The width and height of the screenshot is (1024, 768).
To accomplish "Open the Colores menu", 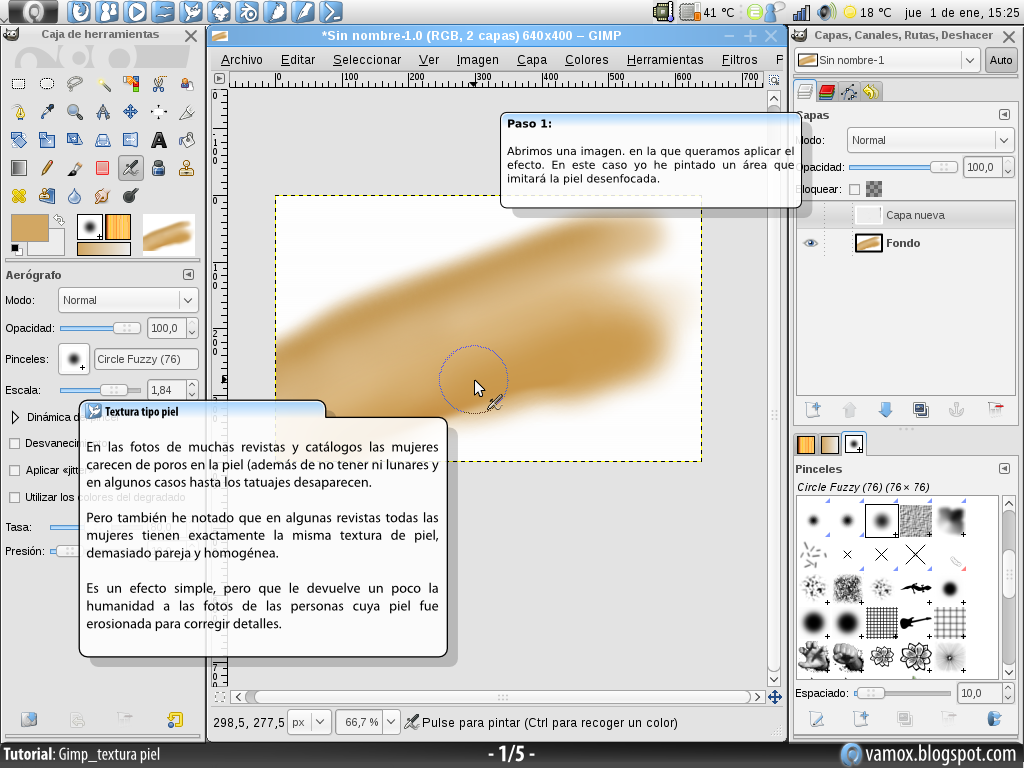I will click(x=586, y=60).
